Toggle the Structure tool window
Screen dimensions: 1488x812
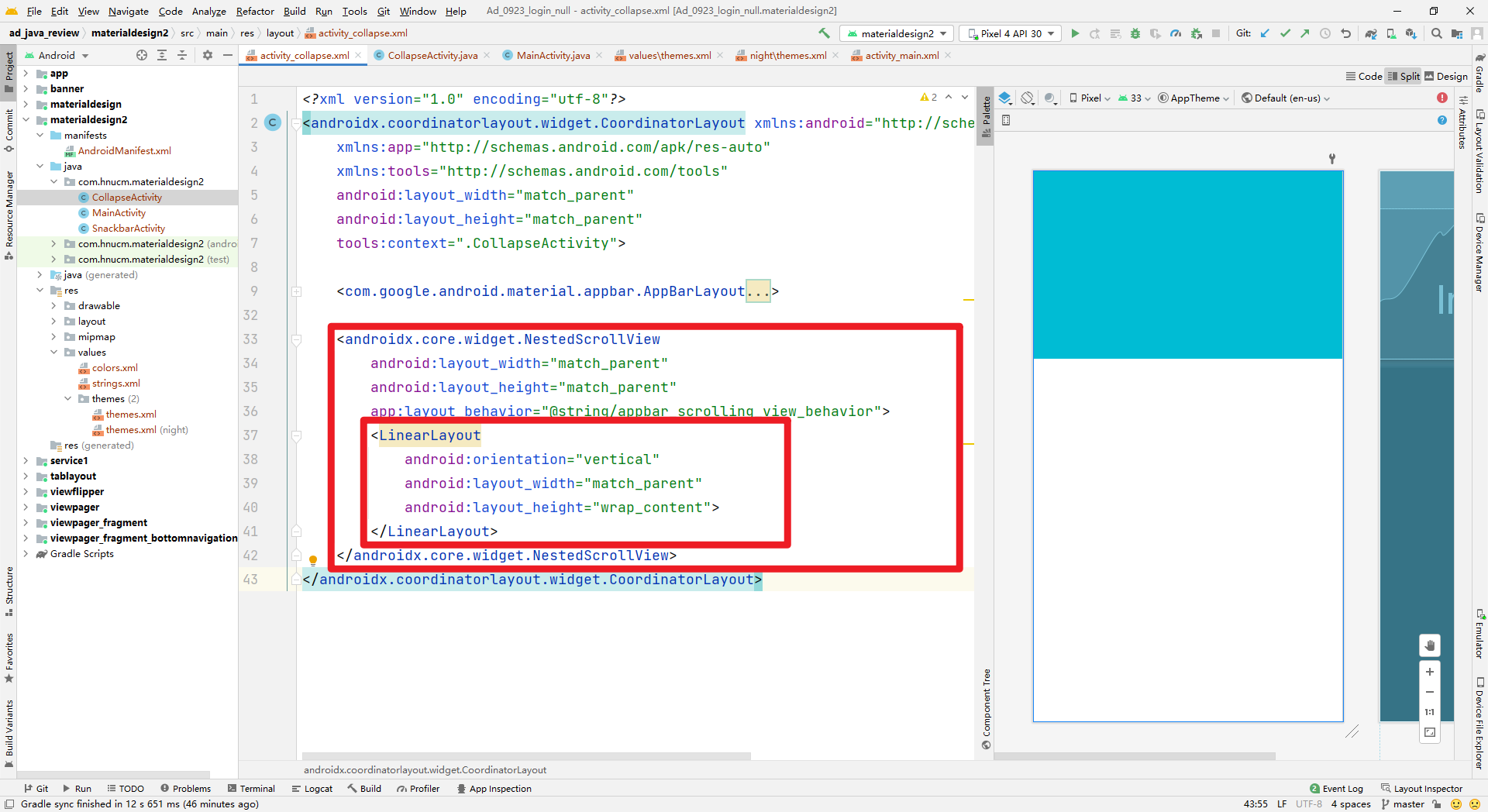click(9, 591)
